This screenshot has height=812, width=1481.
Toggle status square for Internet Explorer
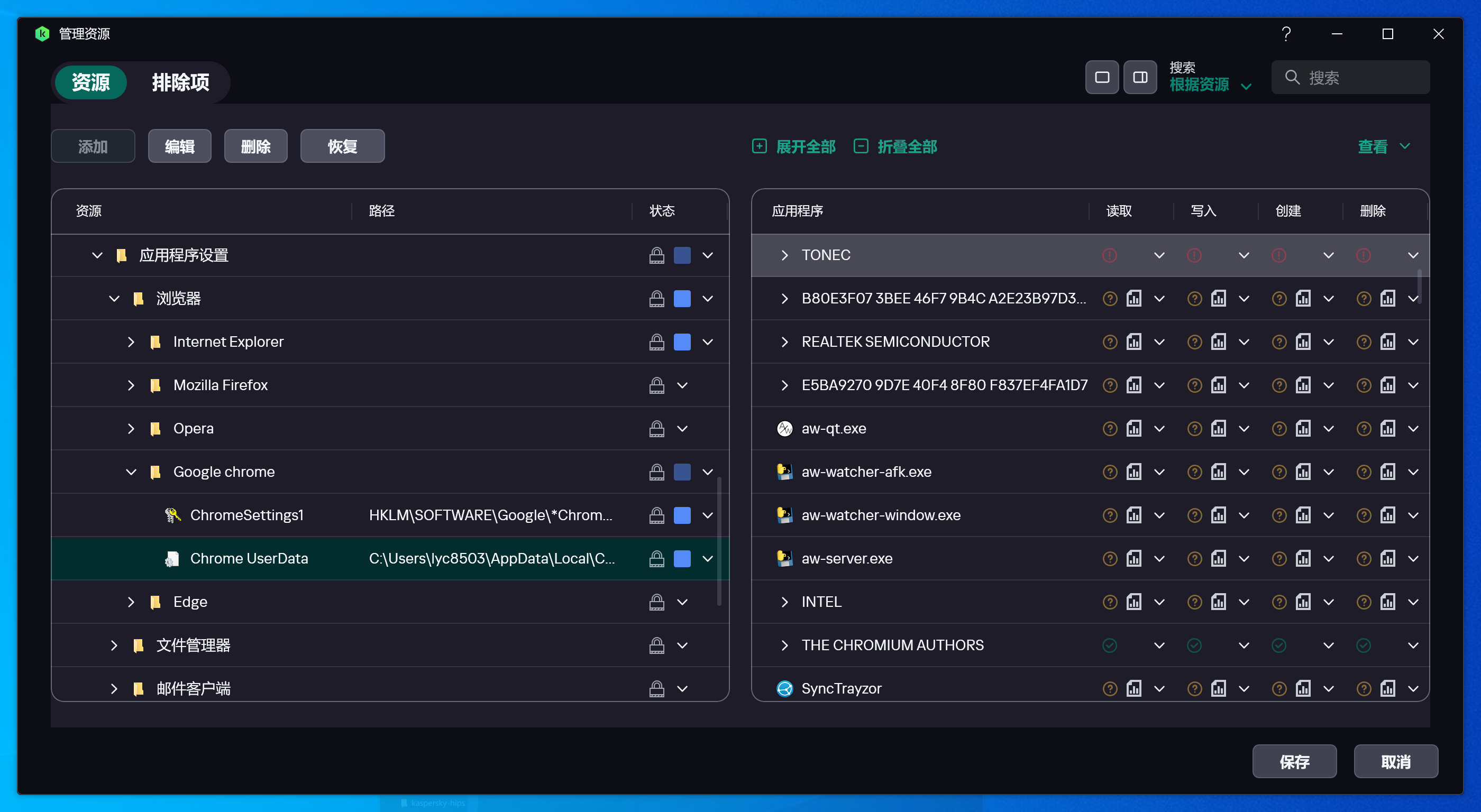pyautogui.click(x=682, y=342)
